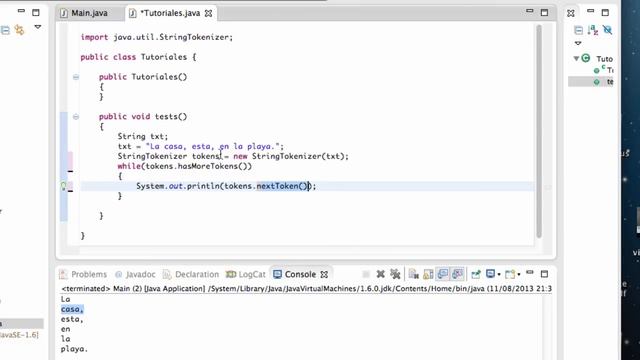The image size is (640, 360).
Task: Click the editor vertical scrollbar
Action: point(539,131)
